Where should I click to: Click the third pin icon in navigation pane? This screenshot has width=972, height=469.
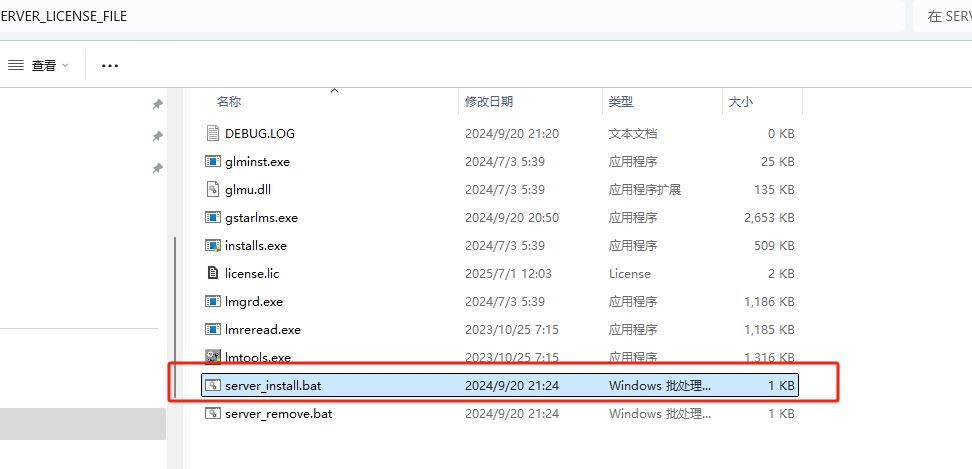(x=157, y=168)
